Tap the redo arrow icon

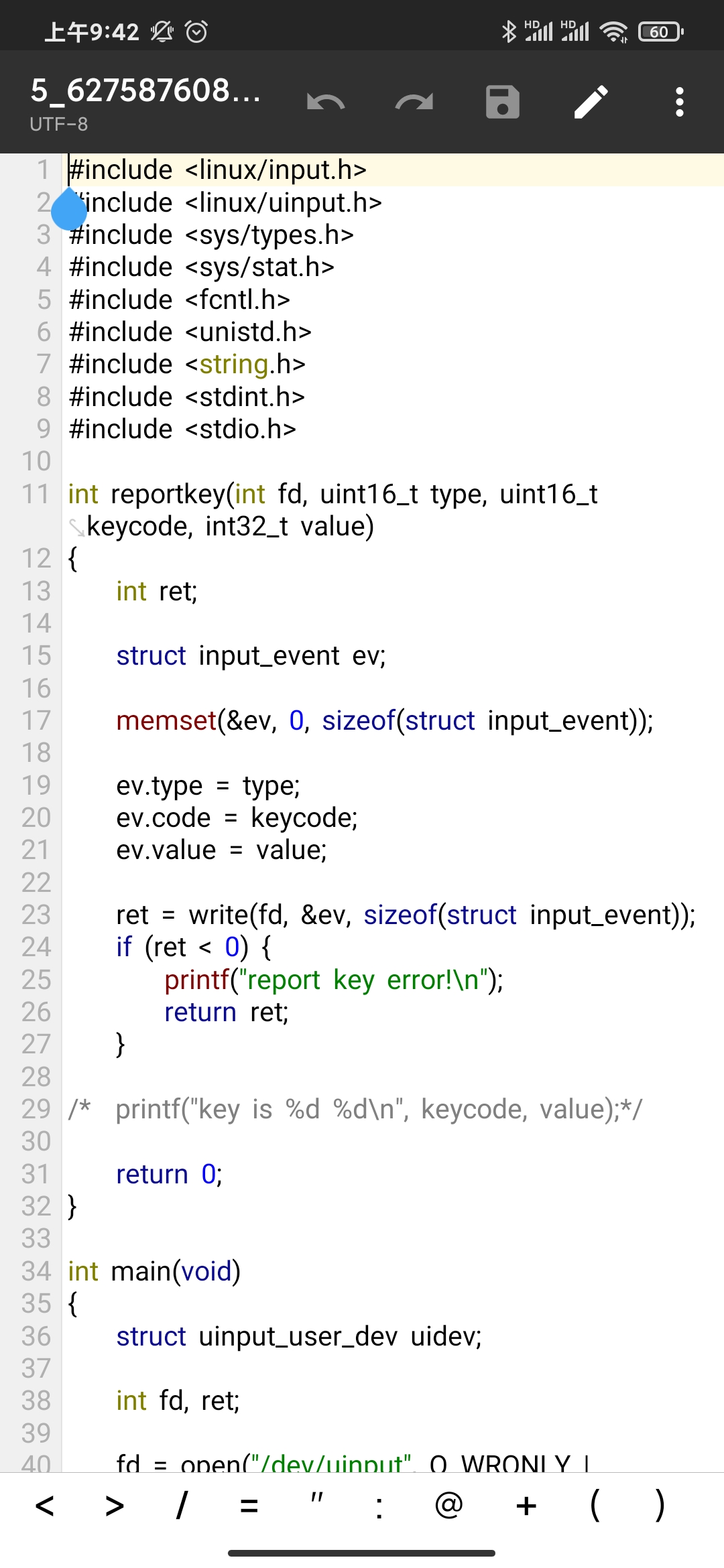point(414,103)
